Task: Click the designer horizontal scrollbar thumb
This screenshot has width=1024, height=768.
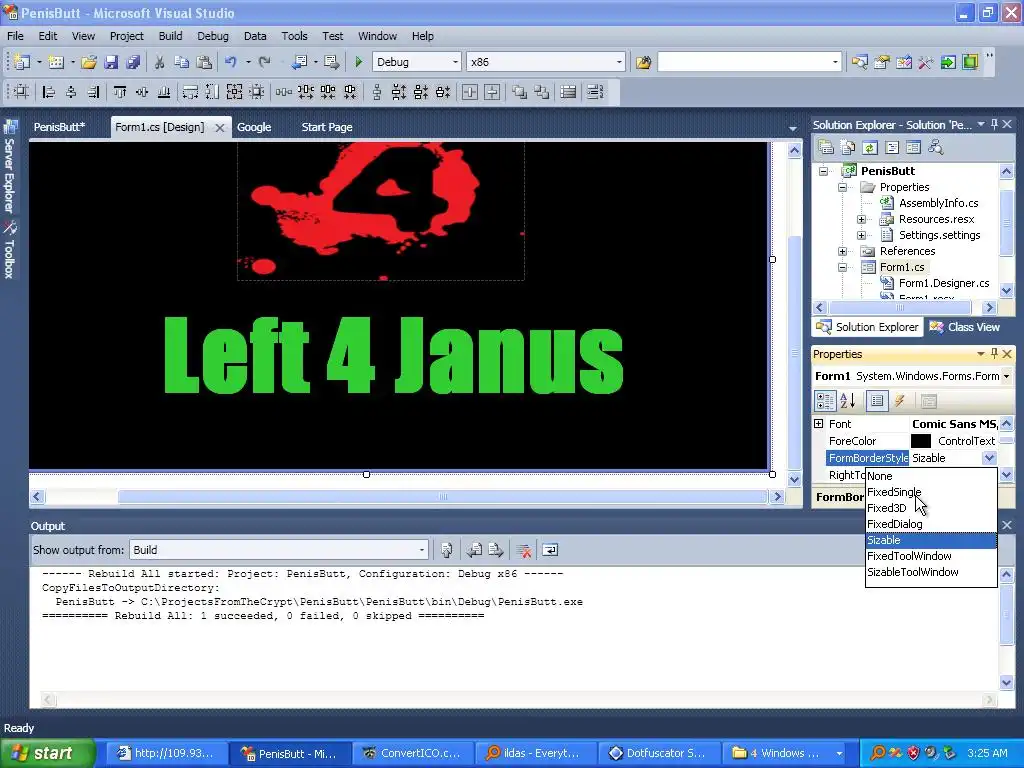Action: point(442,497)
